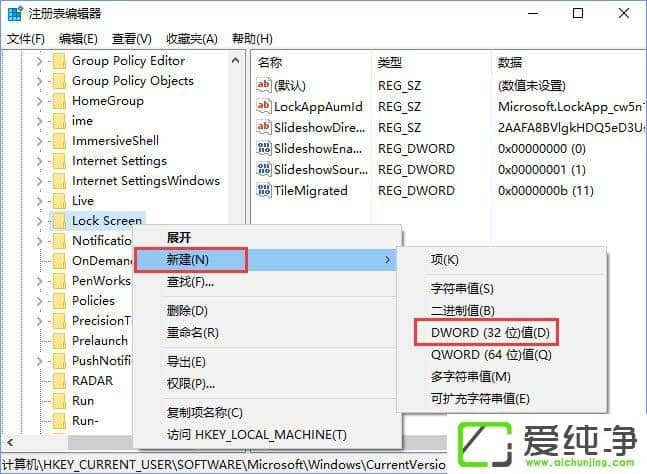This screenshot has height=474, width=647.
Task: Open the 编辑(E) menu
Action: (78, 39)
